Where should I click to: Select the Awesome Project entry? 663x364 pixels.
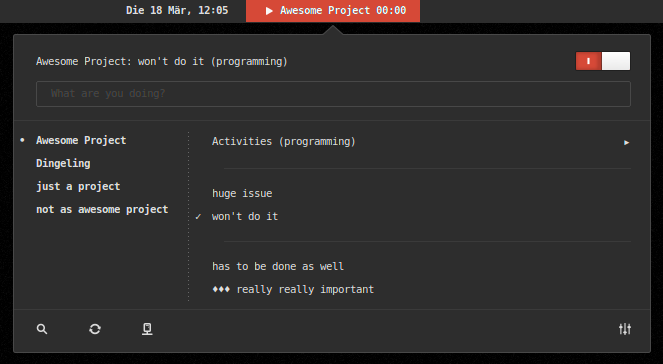coord(81,140)
